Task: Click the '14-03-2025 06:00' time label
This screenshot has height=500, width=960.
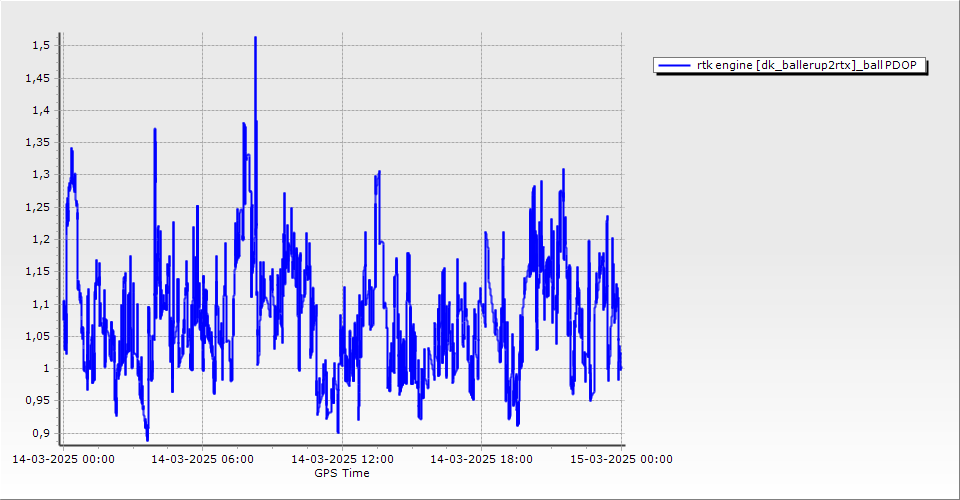Action: pyautogui.click(x=203, y=459)
